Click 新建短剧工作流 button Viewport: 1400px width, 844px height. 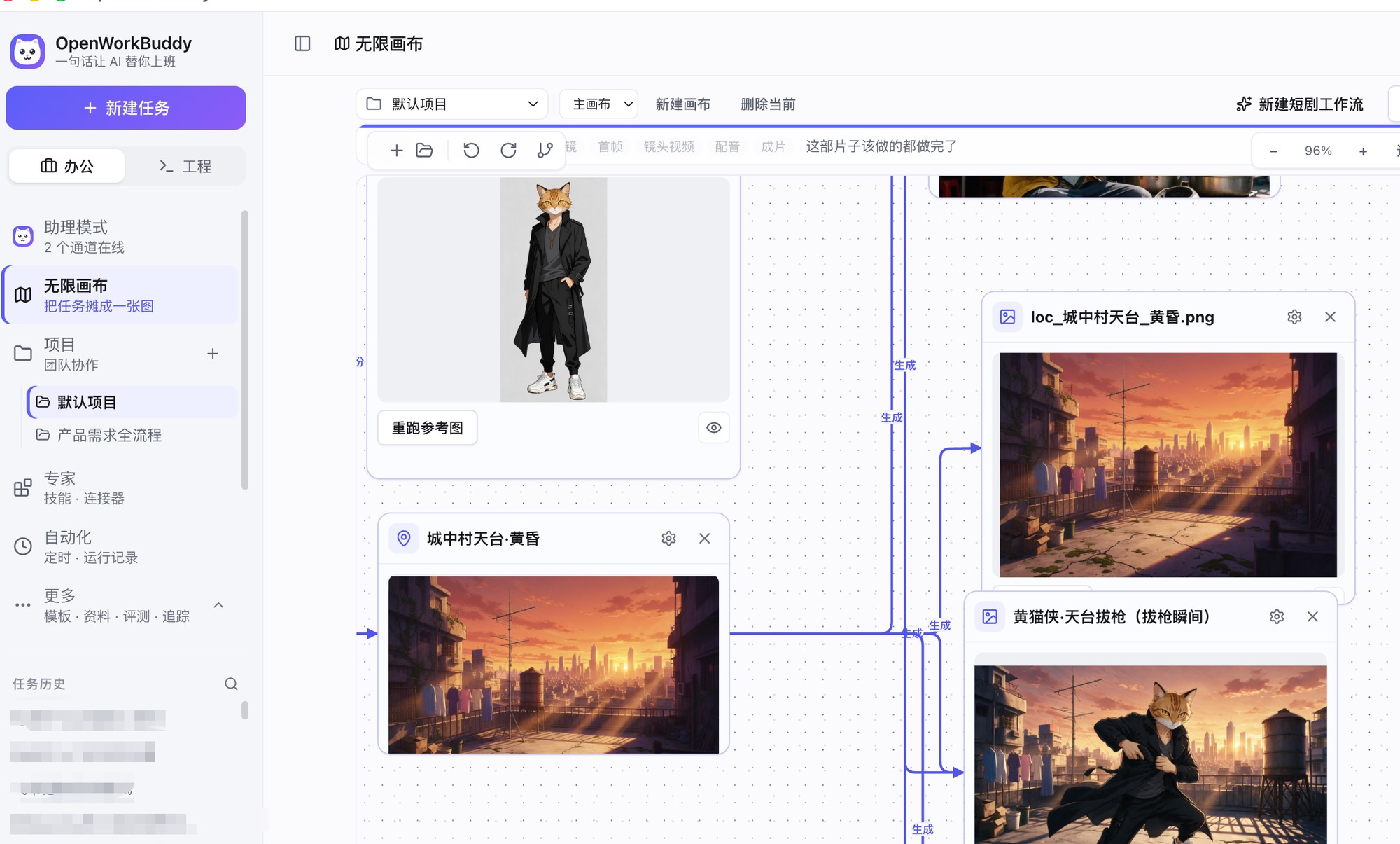(1300, 104)
